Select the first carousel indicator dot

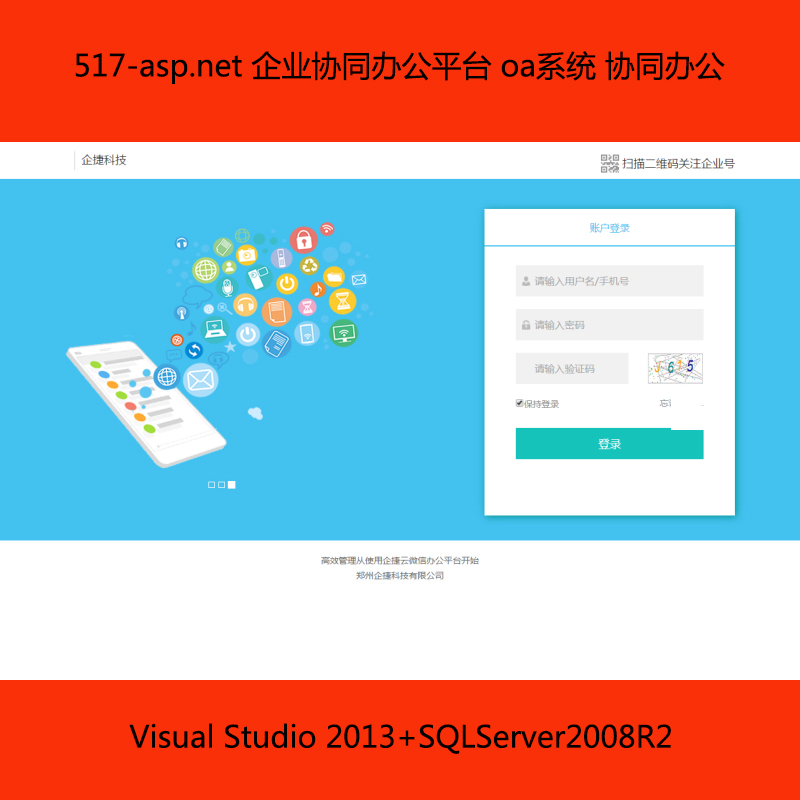coord(211,485)
